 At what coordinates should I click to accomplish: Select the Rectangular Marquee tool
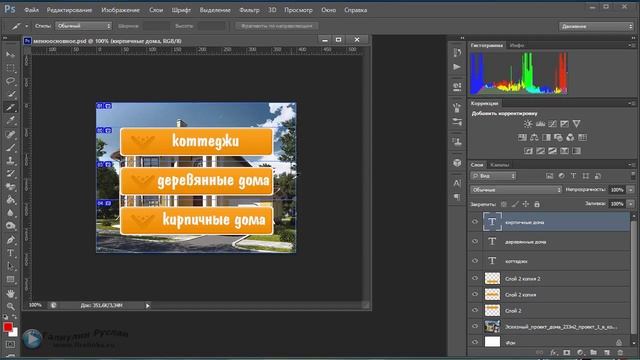10,68
